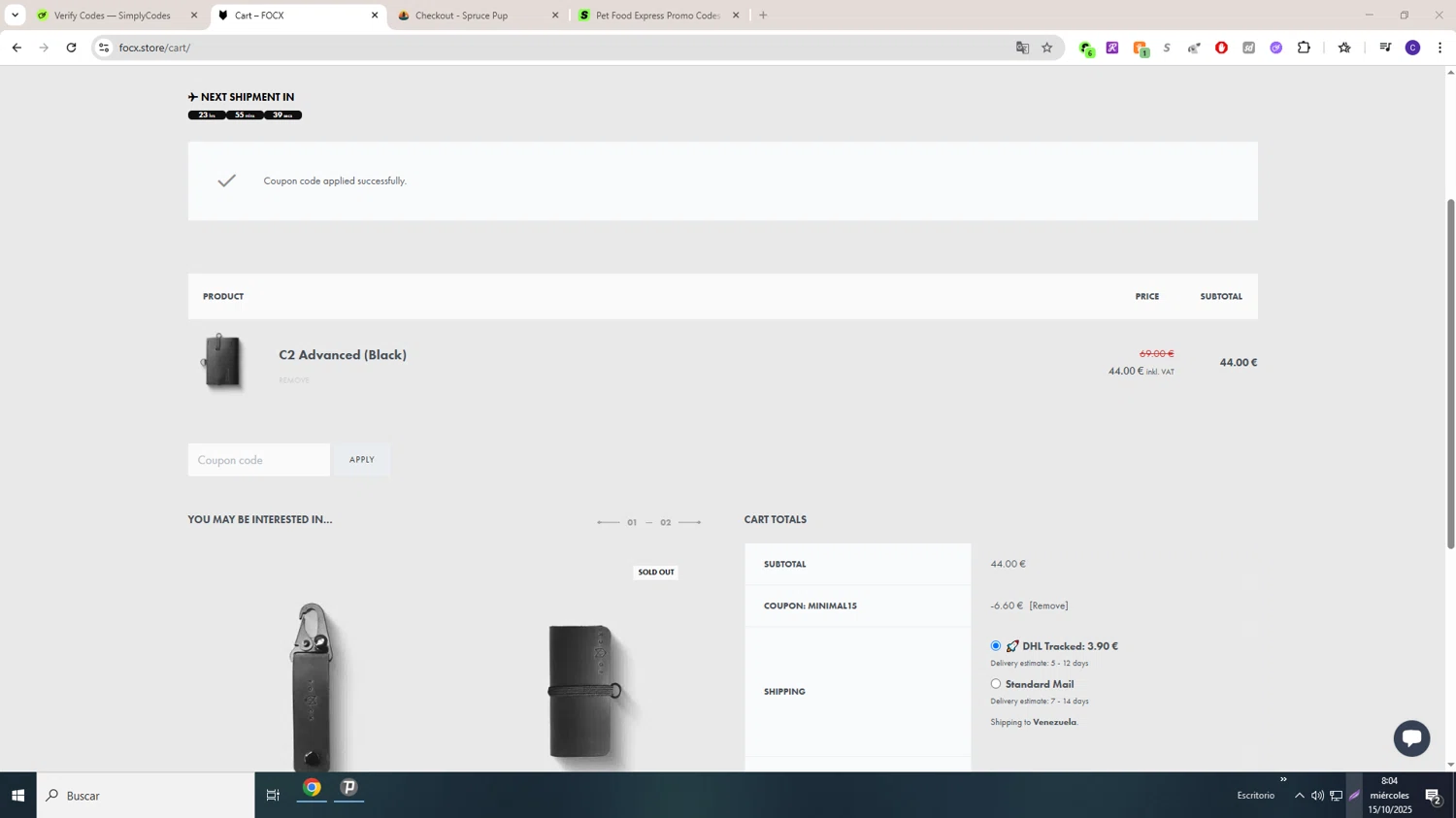Bookmark this page with the star icon
Image resolution: width=1456 pixels, height=818 pixels.
[x=1047, y=48]
